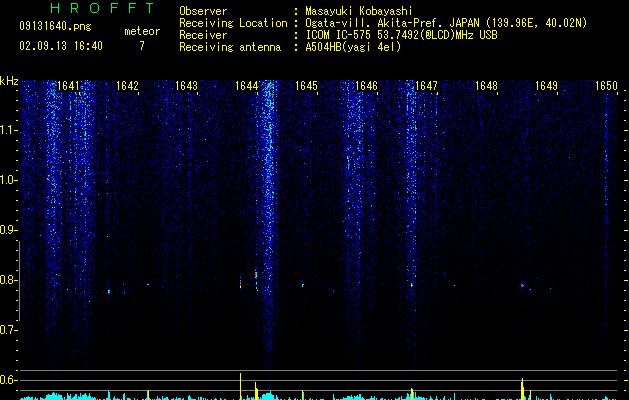Click the 1.1 frequency axis label

click(x=8, y=130)
